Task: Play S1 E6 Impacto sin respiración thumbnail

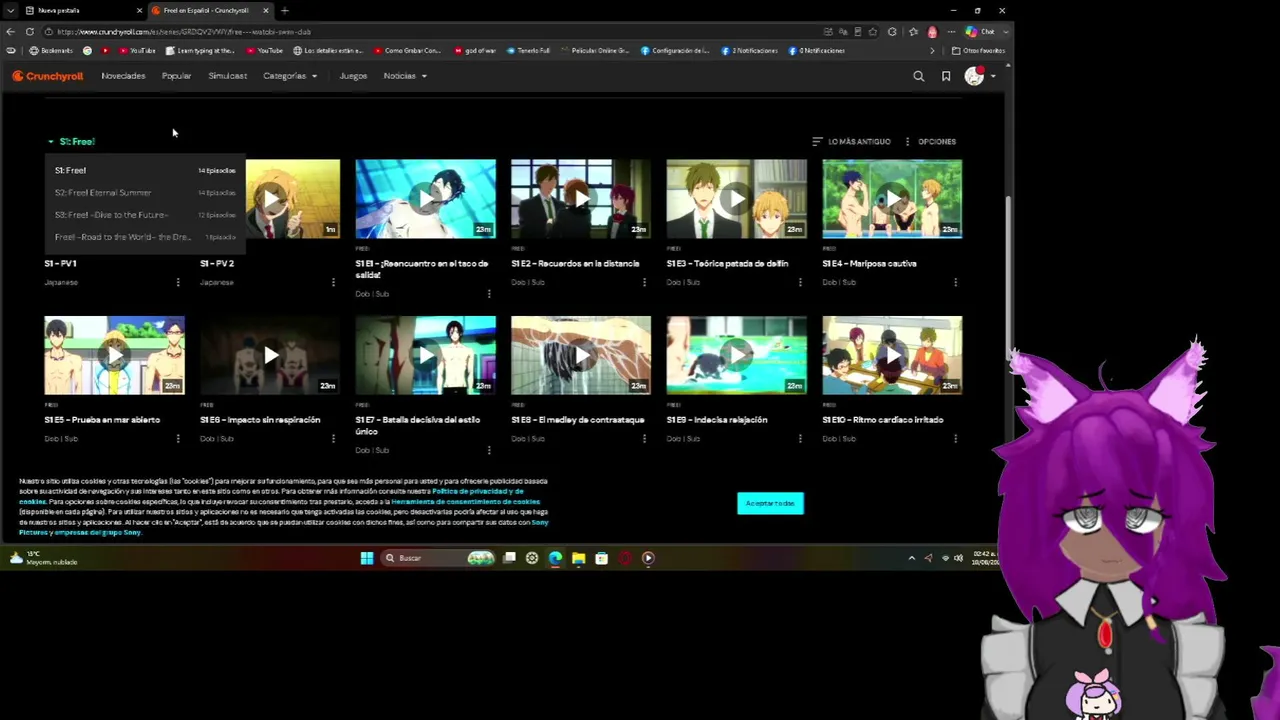Action: pyautogui.click(x=270, y=355)
